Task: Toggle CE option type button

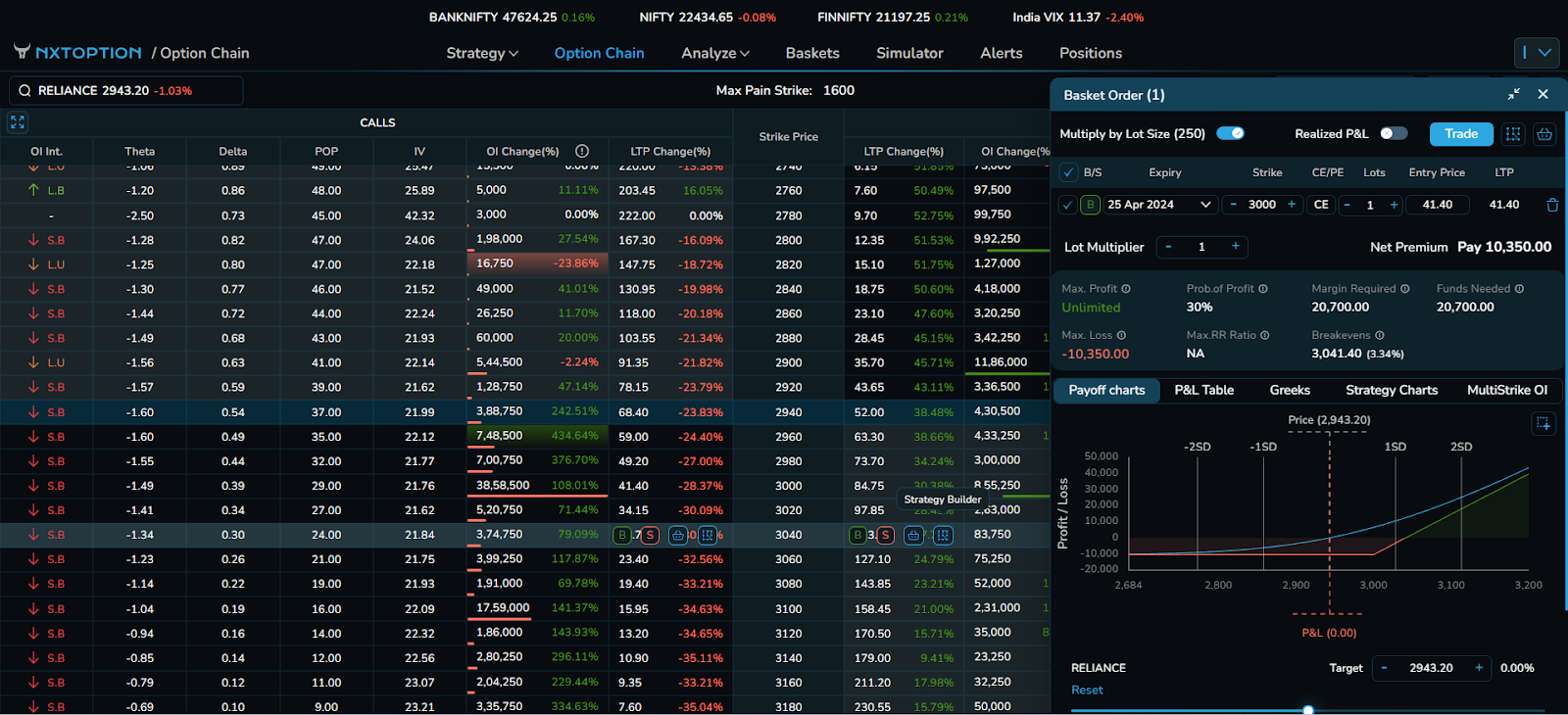Action: [x=1321, y=205]
